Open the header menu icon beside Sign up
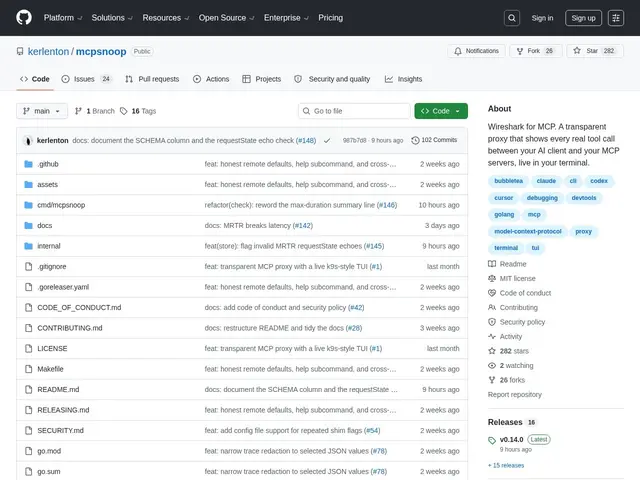640x480 pixels. [x=616, y=18]
